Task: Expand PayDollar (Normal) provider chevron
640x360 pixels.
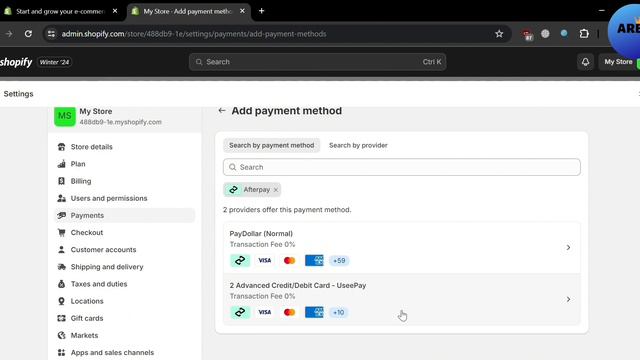Action: (568, 248)
